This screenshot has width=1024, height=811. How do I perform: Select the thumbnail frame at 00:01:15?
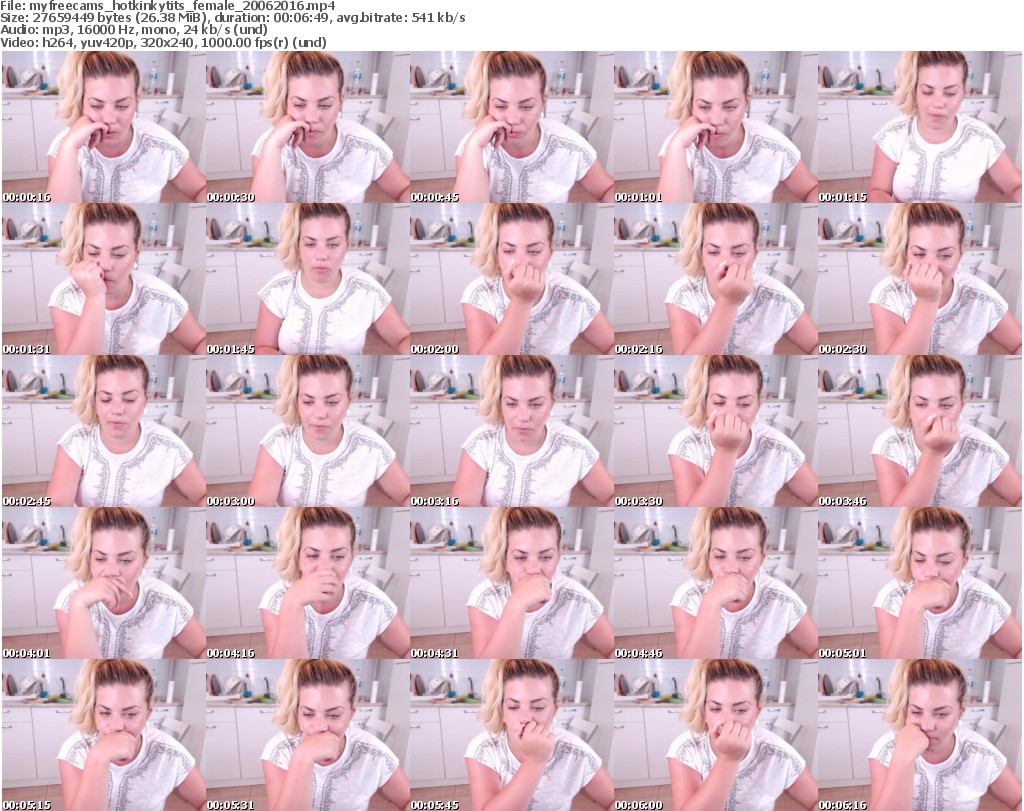tap(920, 127)
